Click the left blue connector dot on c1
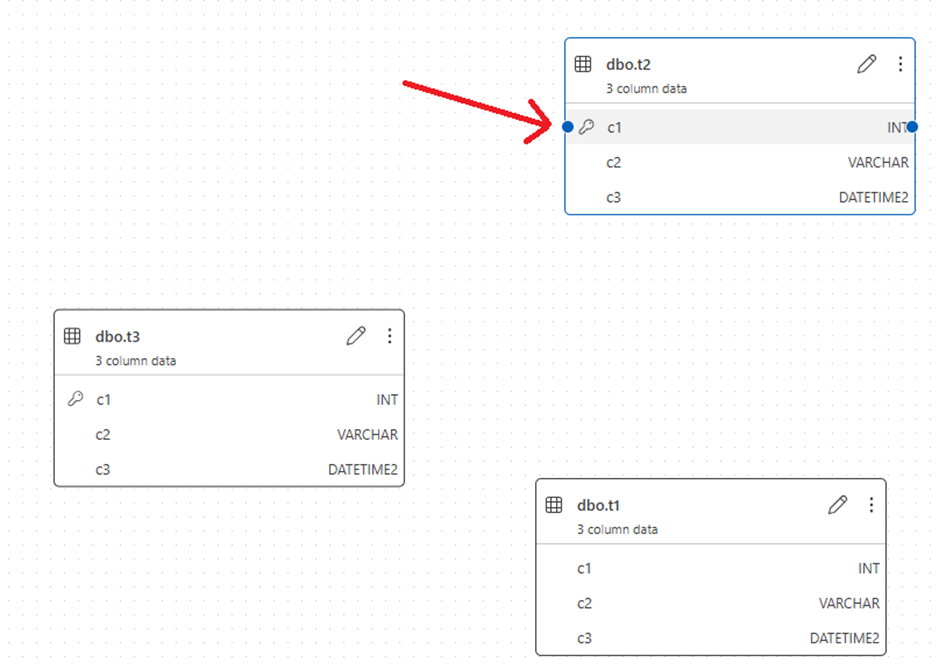Screen dimensions: 939x670 (x=568, y=127)
